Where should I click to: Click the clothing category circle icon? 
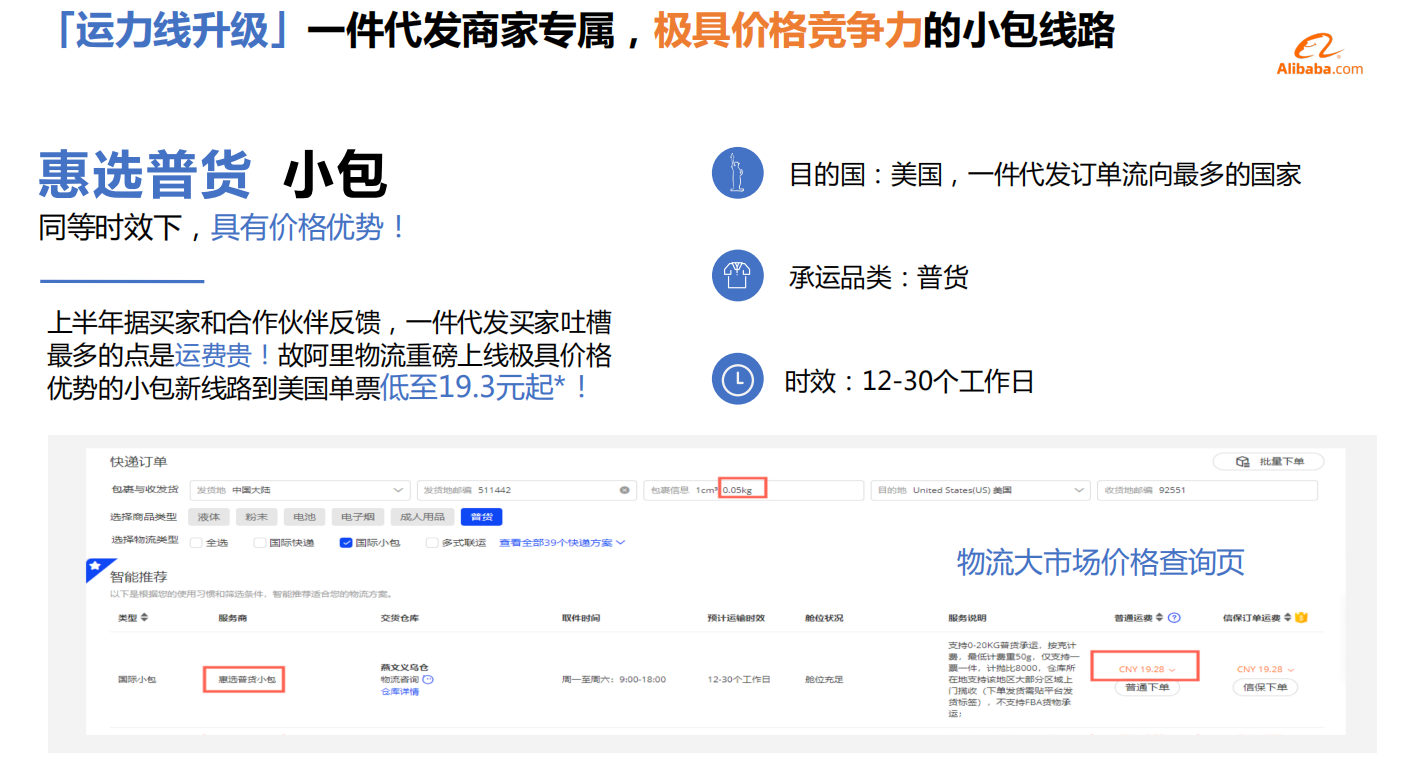click(x=737, y=276)
